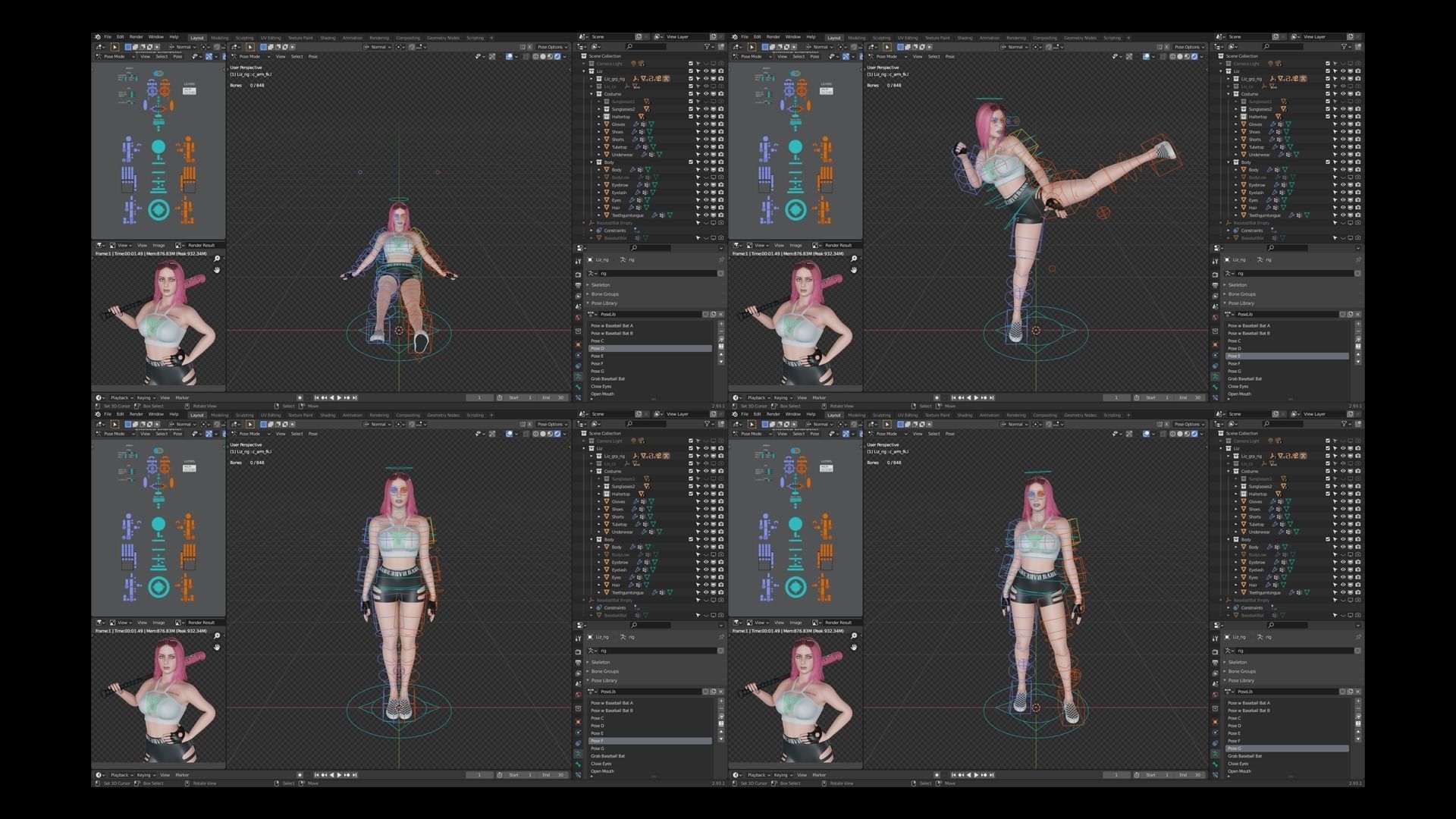
Task: Uncheck Haltertop checkbox in Pose F highlighted window outliner
Action: point(691,494)
